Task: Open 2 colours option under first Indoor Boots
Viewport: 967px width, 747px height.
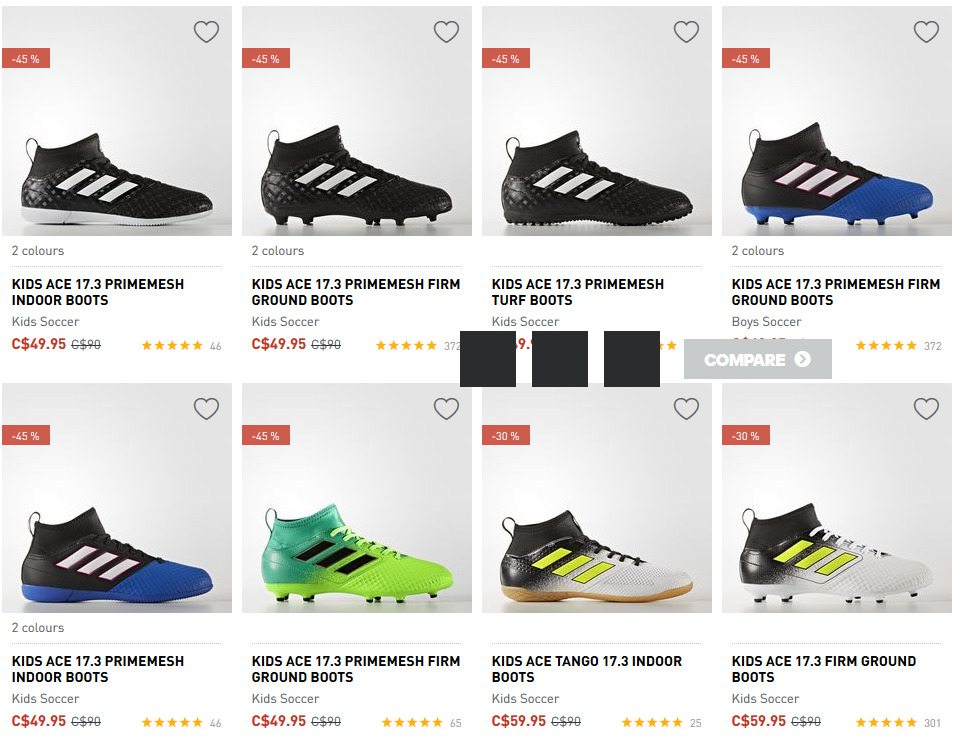Action: 38,250
